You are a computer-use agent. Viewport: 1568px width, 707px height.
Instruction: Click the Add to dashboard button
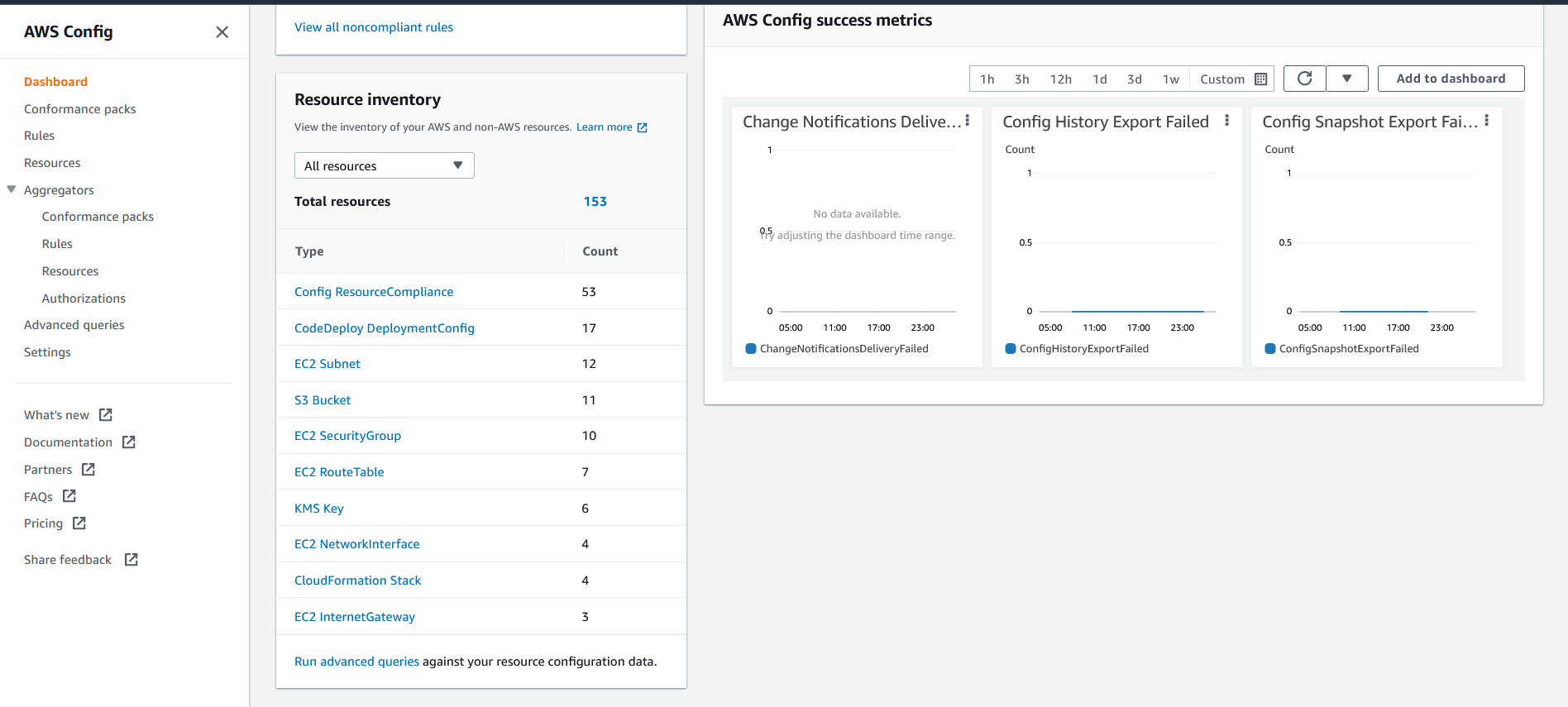click(x=1451, y=79)
